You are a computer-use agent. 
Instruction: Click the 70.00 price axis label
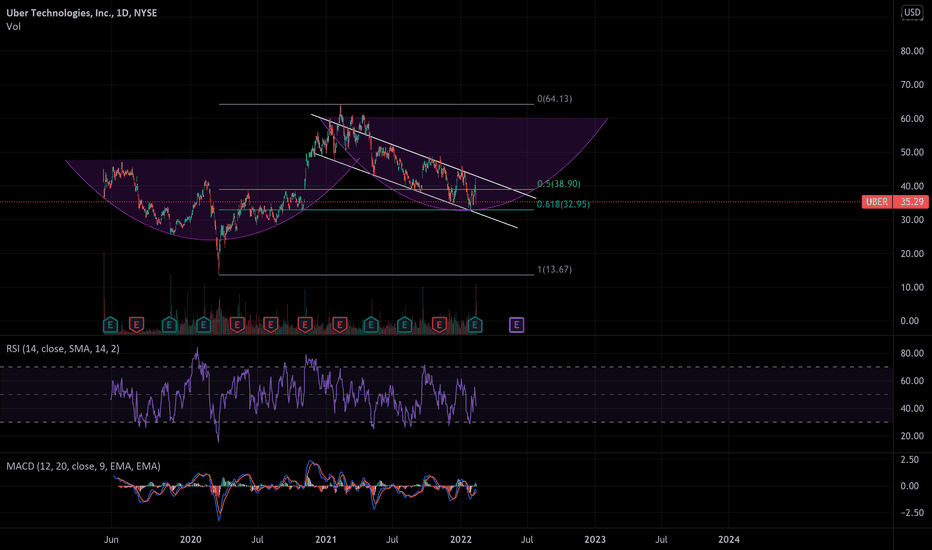(x=912, y=85)
